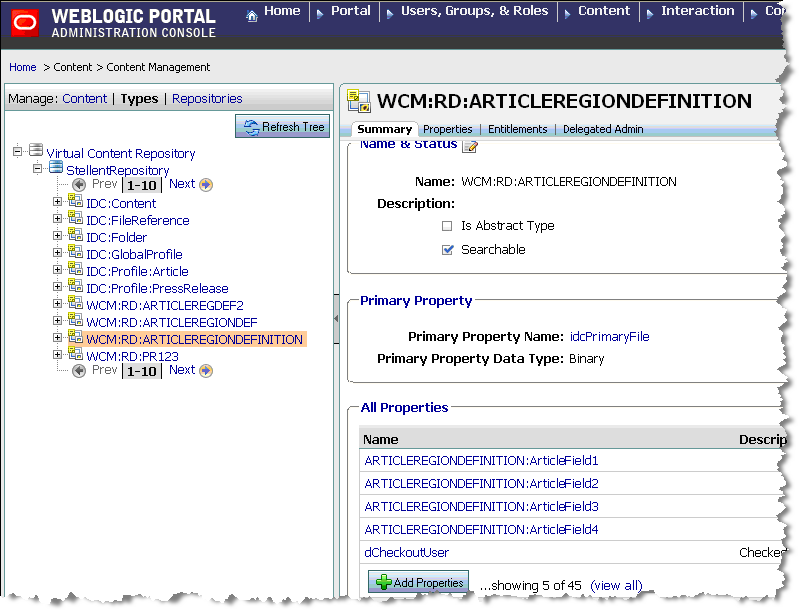Viewport: 799px width, 610px height.
Task: Expand the IDC:Profile:Article node
Action: coord(58,270)
